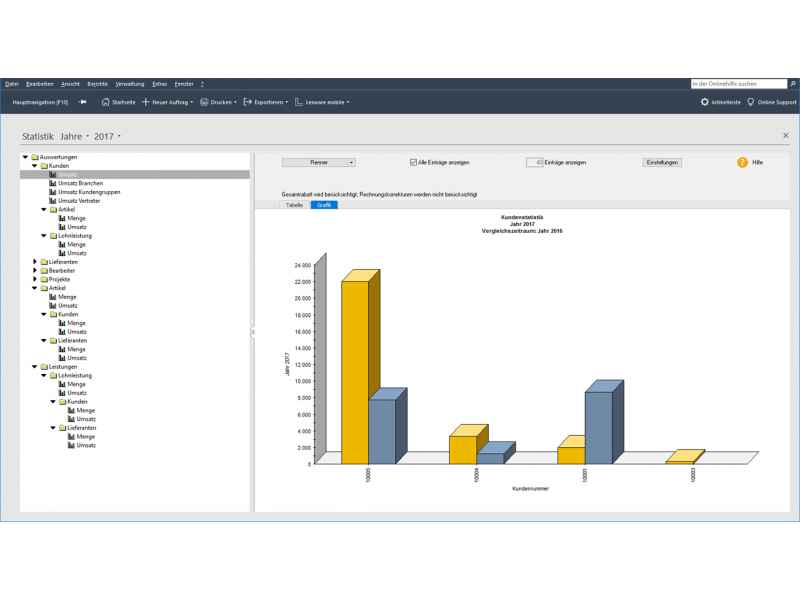Open the 2017 year dropdown
This screenshot has width=800, height=600.
tap(107, 135)
